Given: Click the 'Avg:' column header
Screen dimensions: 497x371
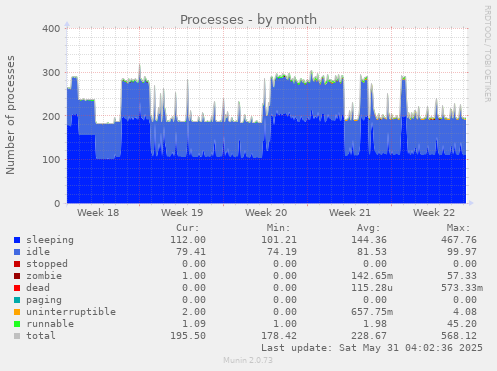Looking at the screenshot, I should coord(368,228).
